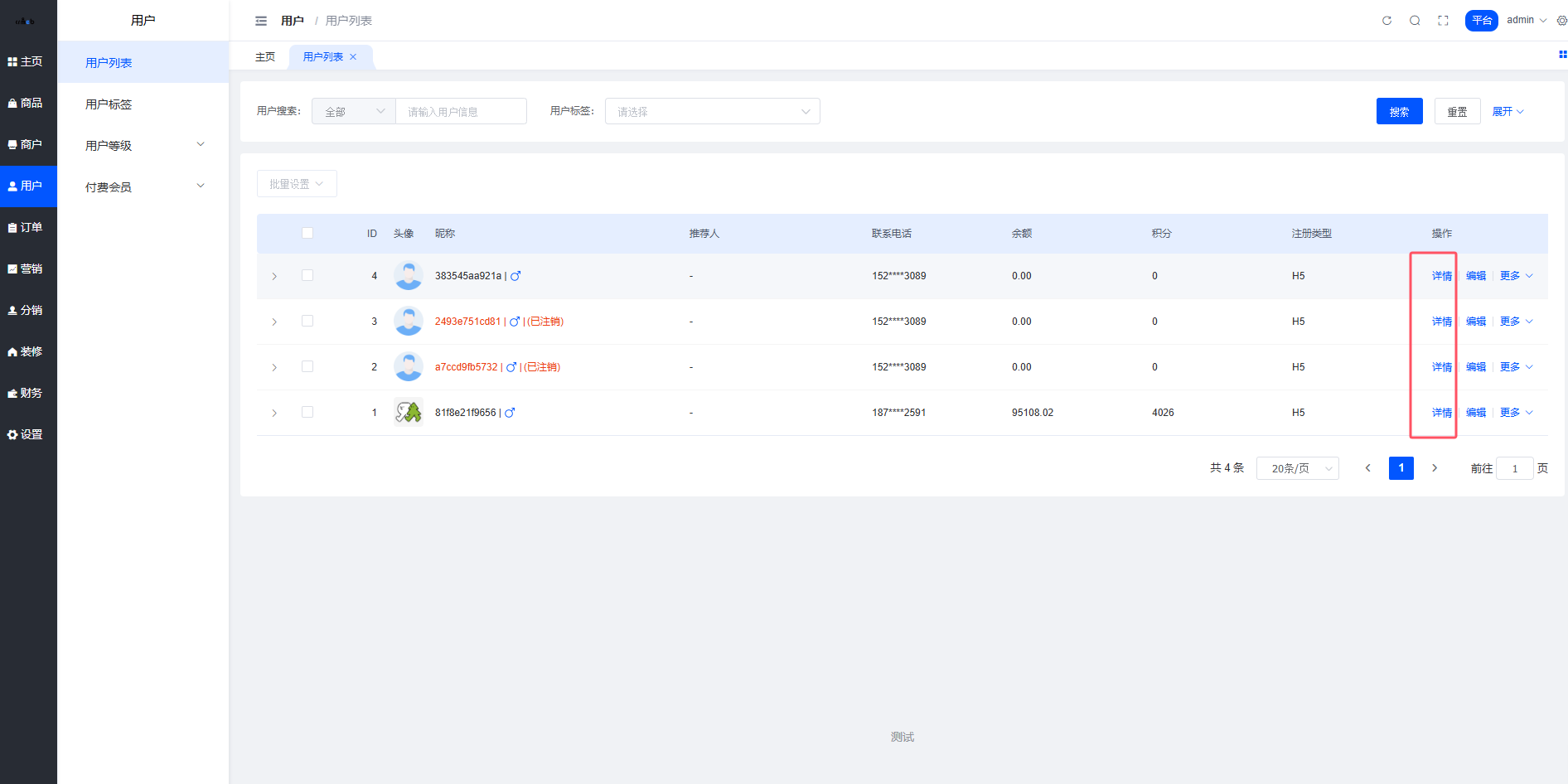Tick the select-all checkbox in table header
The width and height of the screenshot is (1568, 784).
[307, 233]
